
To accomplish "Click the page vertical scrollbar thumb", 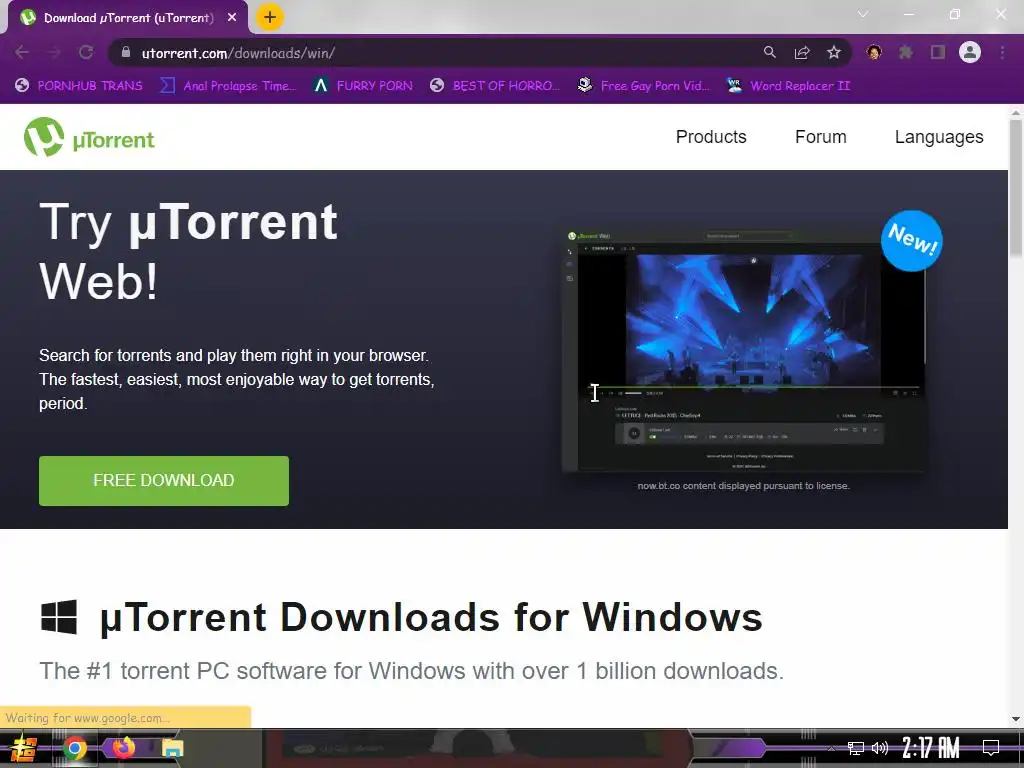I will 1016,188.
